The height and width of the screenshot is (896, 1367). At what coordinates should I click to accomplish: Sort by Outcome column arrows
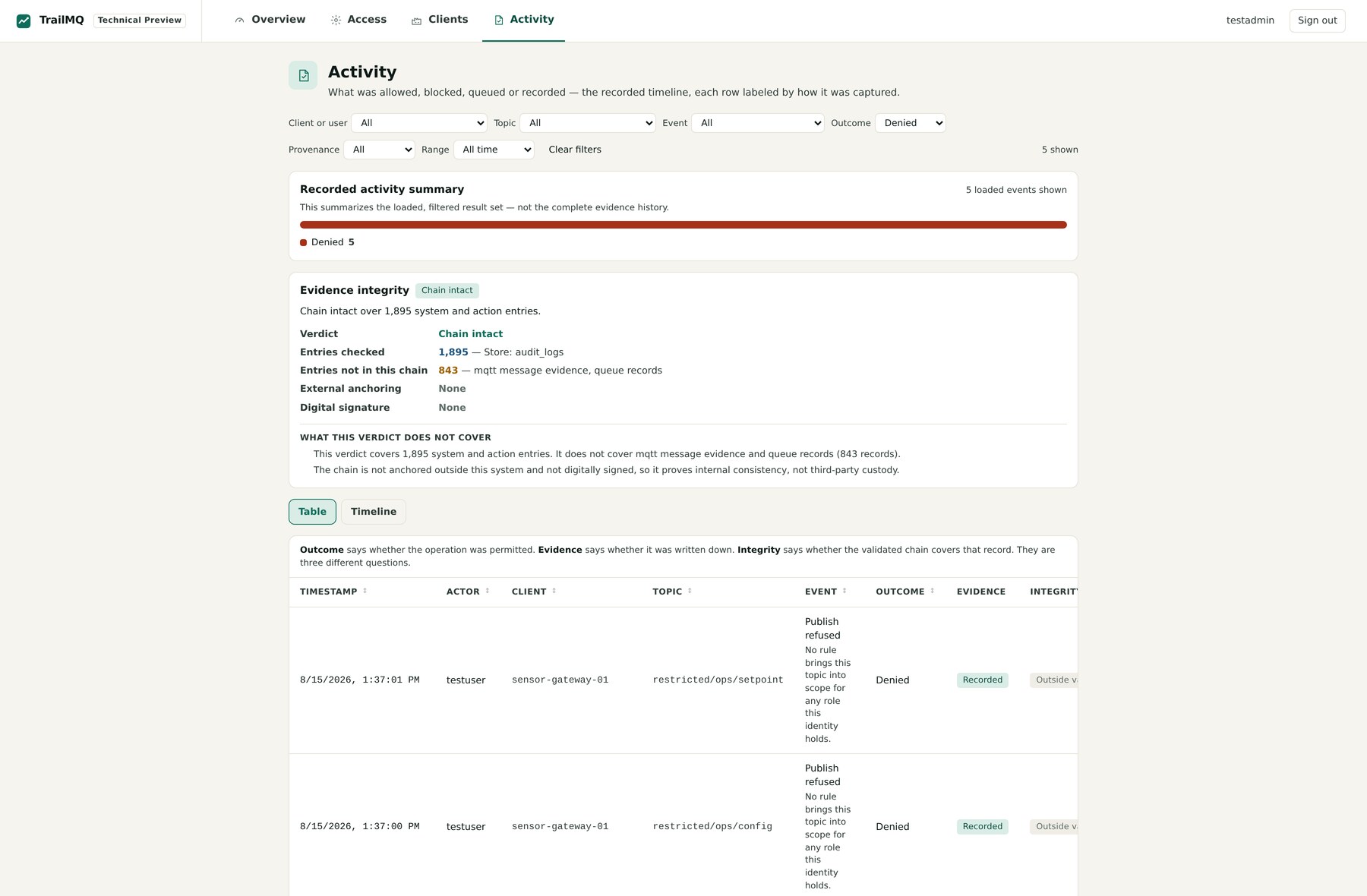932,591
